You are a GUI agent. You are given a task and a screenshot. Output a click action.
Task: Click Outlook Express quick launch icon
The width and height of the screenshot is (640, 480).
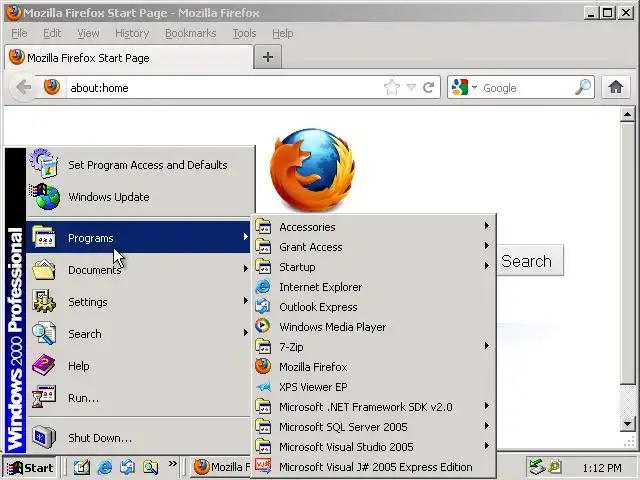tap(127, 467)
